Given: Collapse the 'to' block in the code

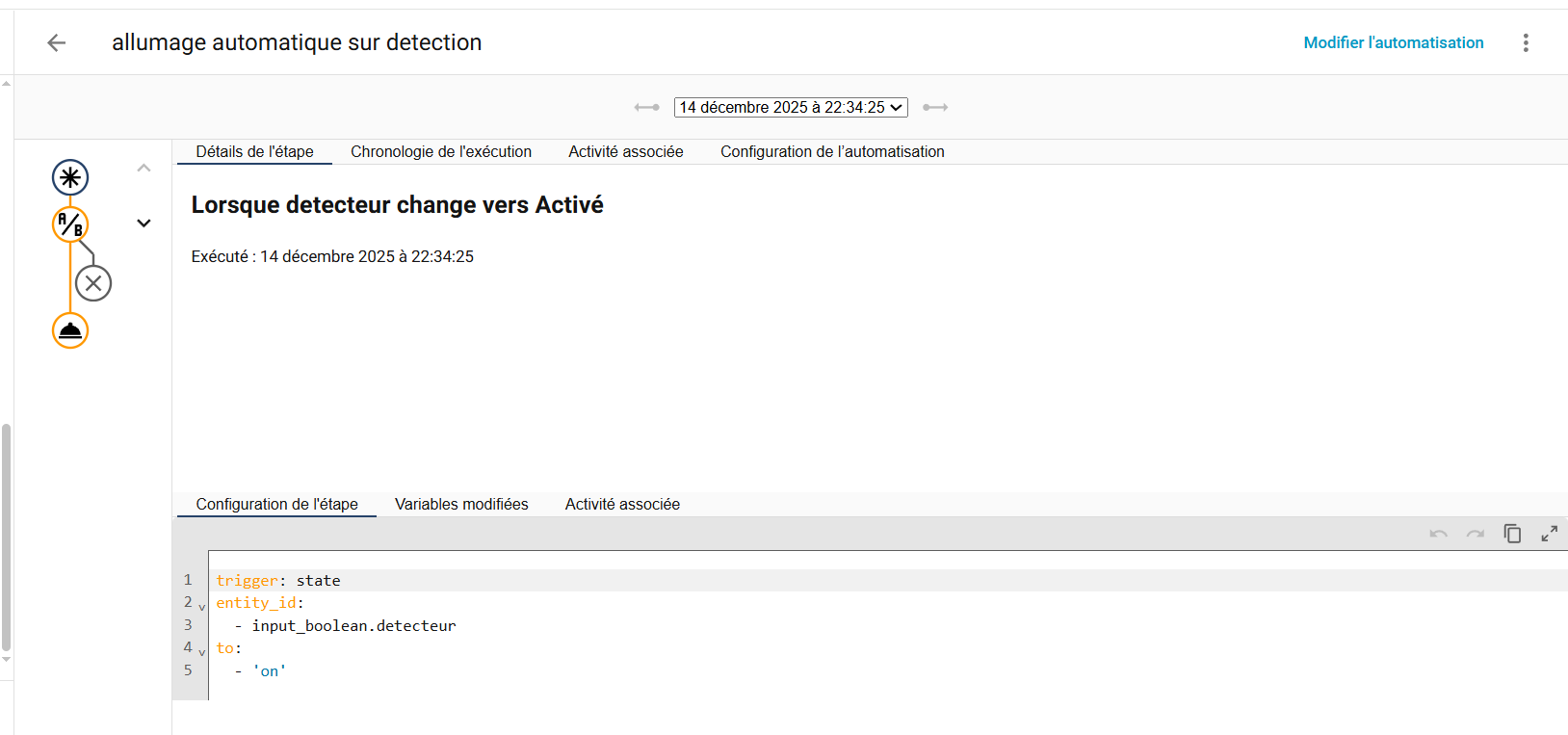Looking at the screenshot, I should point(202,652).
